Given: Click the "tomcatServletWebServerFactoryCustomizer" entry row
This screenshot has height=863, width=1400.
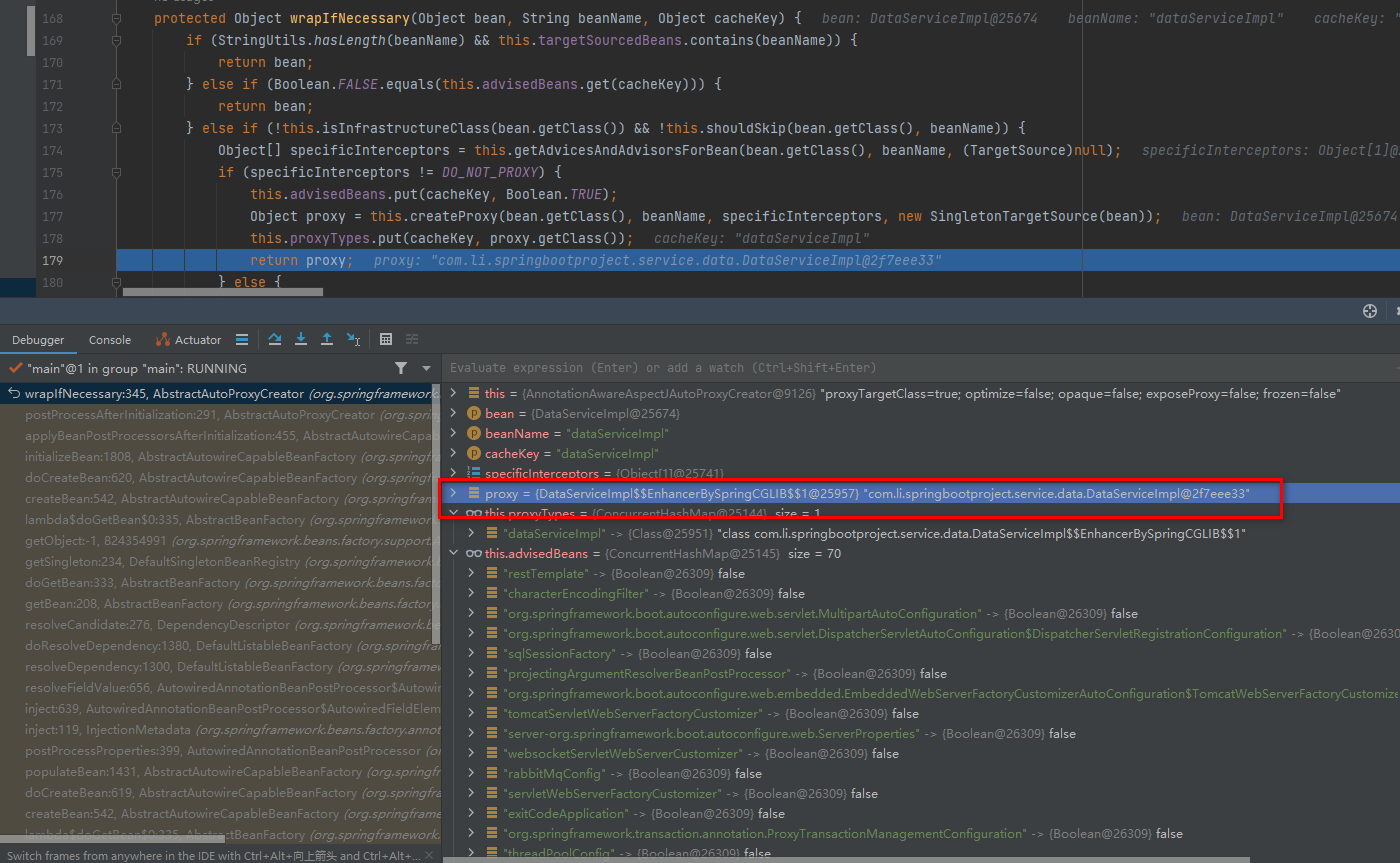Looking at the screenshot, I should pos(920,714).
